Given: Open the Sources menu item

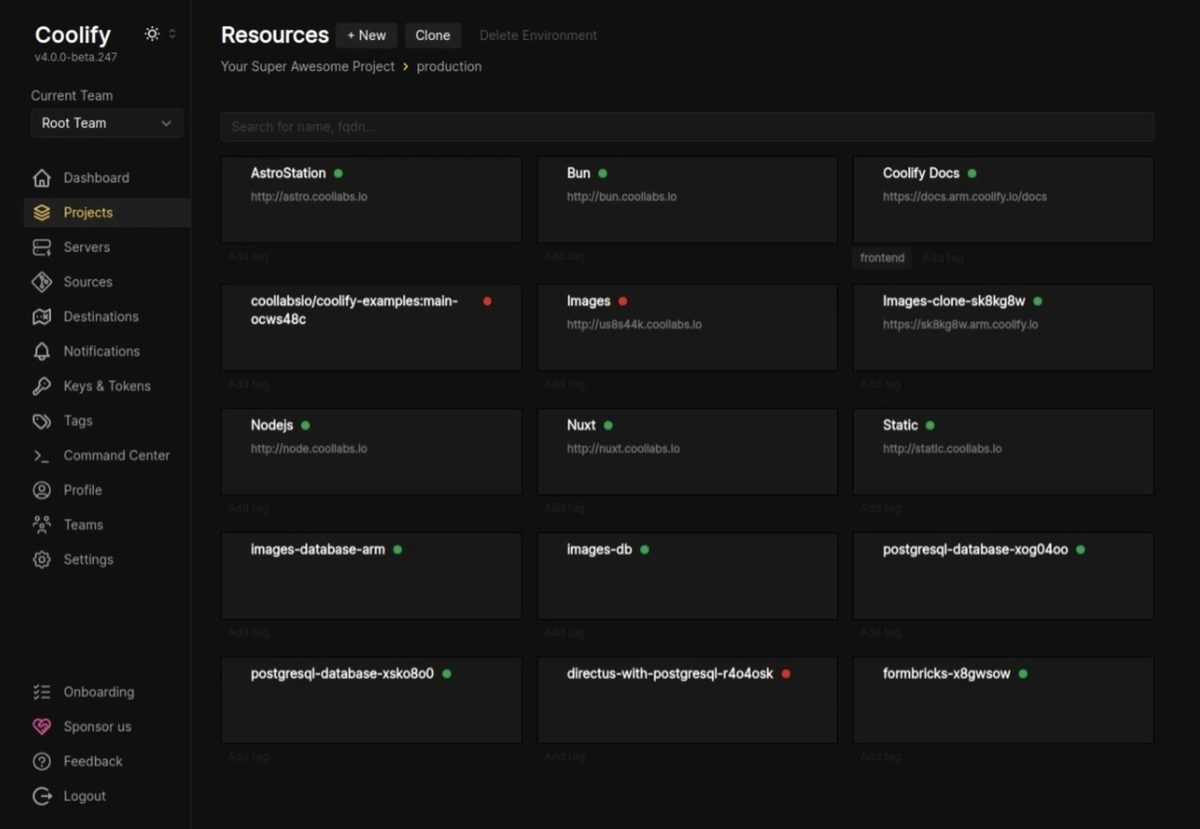Looking at the screenshot, I should pyautogui.click(x=107, y=282).
